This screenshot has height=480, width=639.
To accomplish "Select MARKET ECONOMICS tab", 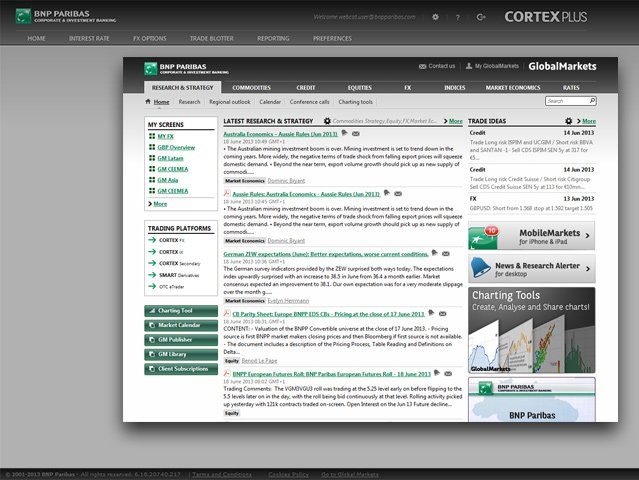I will tap(513, 88).
